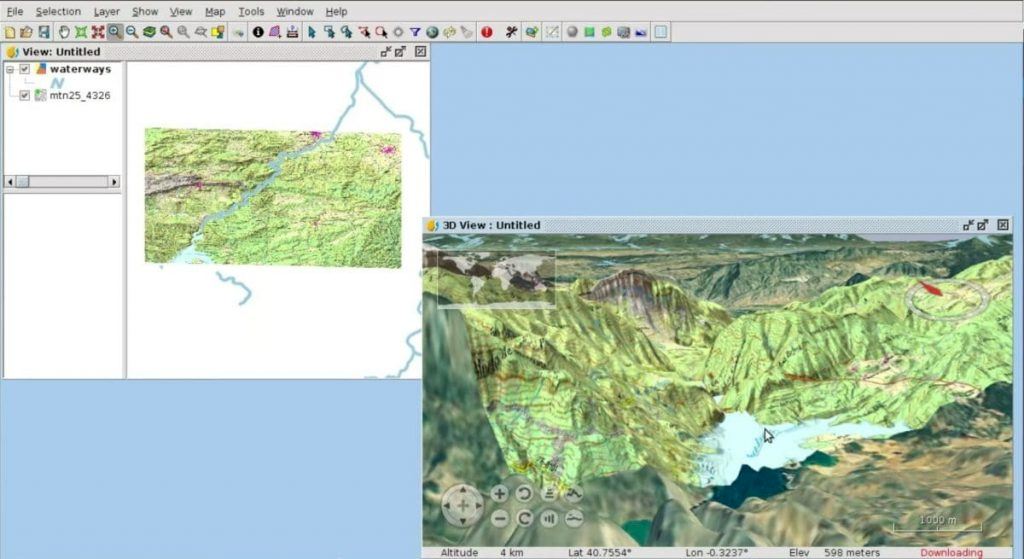1024x559 pixels.
Task: Toggle visibility of mtn25_4326 layer
Action: pyautogui.click(x=25, y=96)
